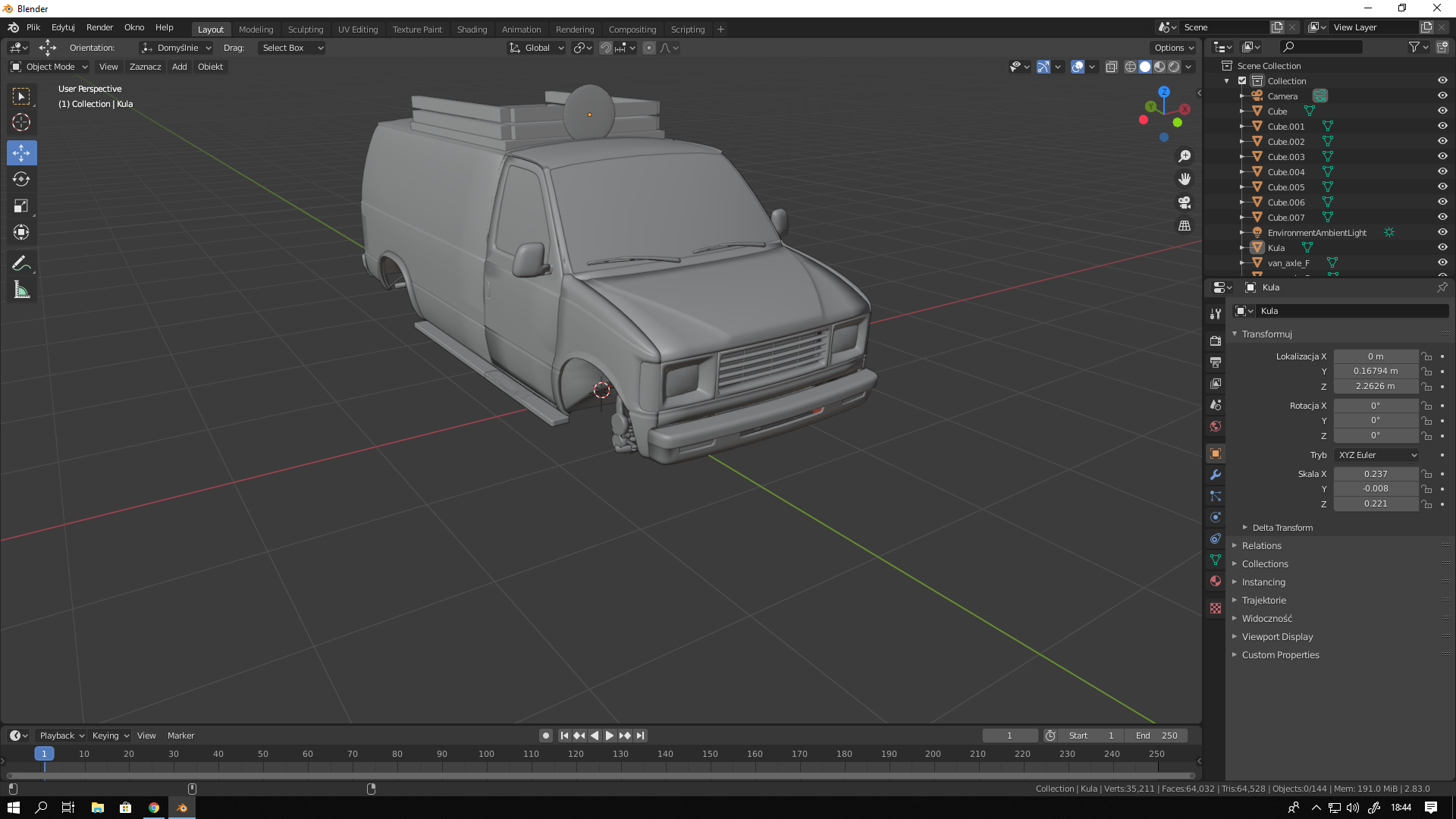
Task: Open the Material properties tab icon
Action: pos(1216,581)
